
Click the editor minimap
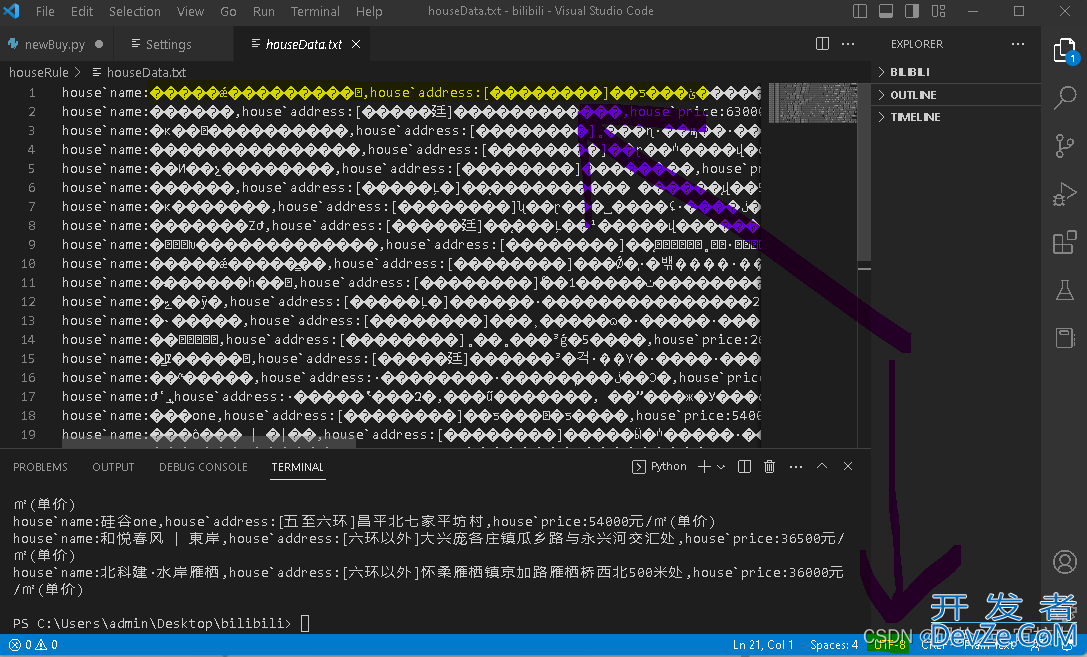click(x=812, y=103)
